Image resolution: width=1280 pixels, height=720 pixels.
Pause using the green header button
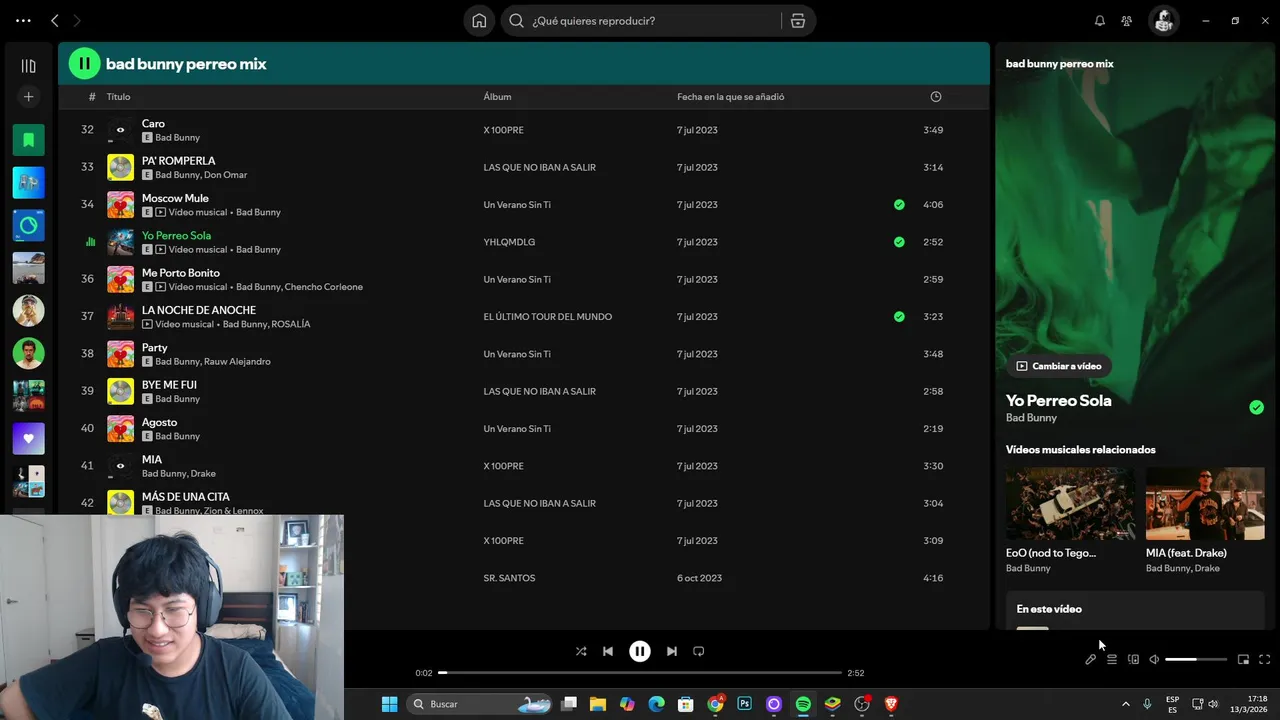(x=84, y=64)
